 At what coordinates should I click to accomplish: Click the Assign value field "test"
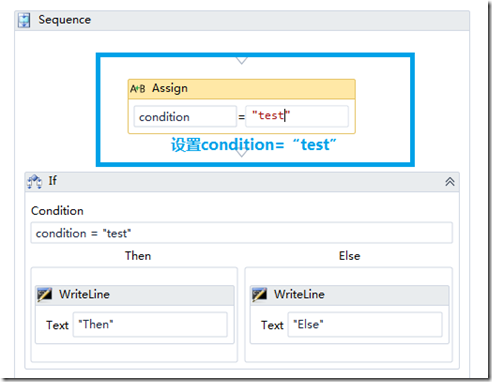tap(297, 116)
